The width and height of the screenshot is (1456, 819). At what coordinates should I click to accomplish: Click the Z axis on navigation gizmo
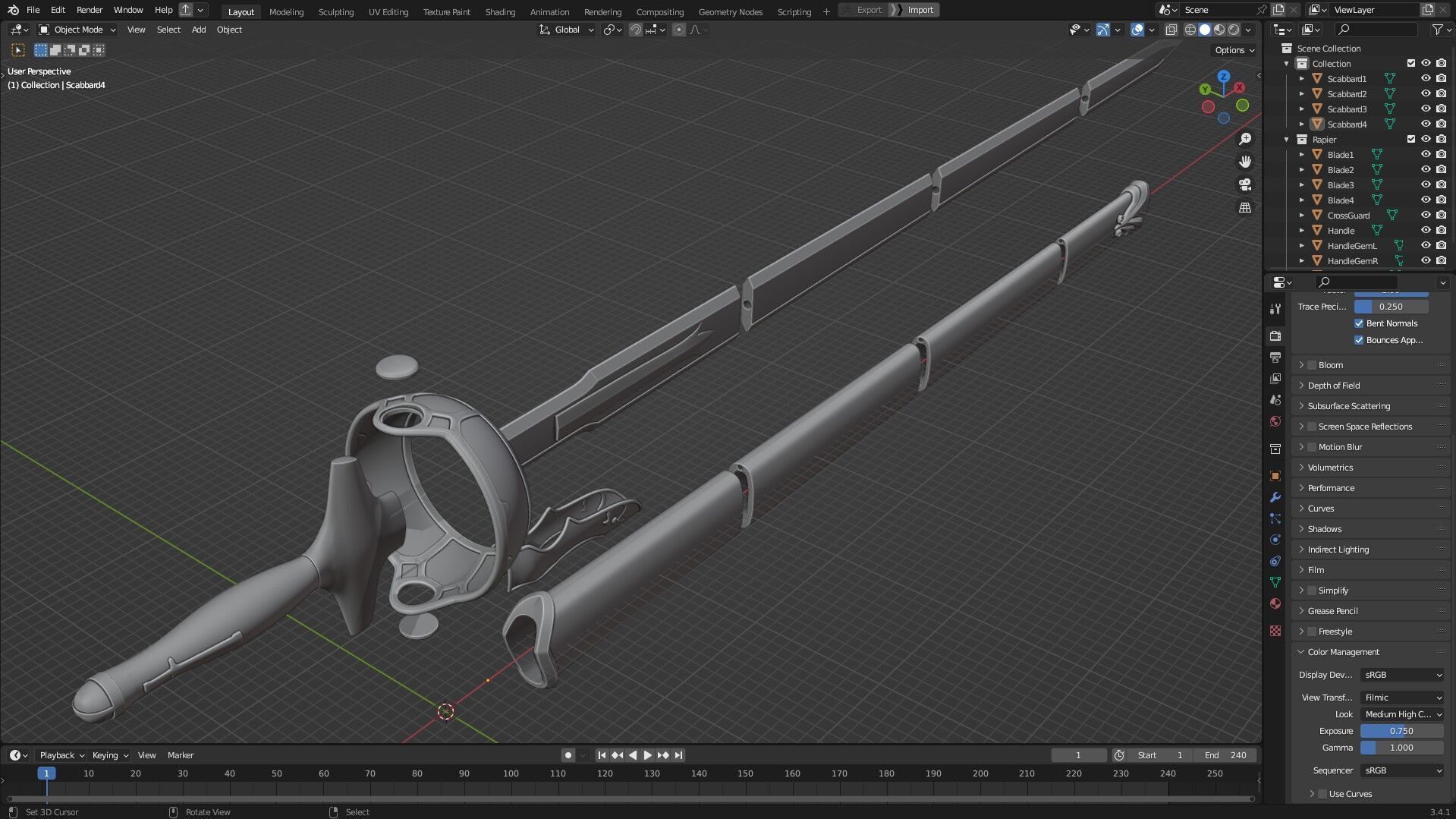coord(1223,77)
